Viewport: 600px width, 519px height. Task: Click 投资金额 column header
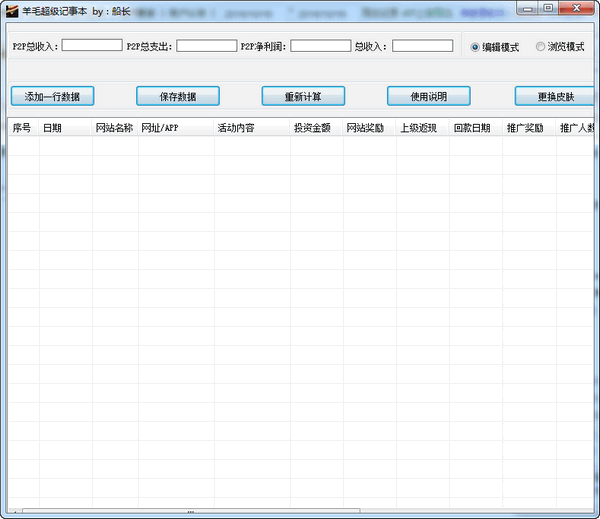tap(316, 128)
